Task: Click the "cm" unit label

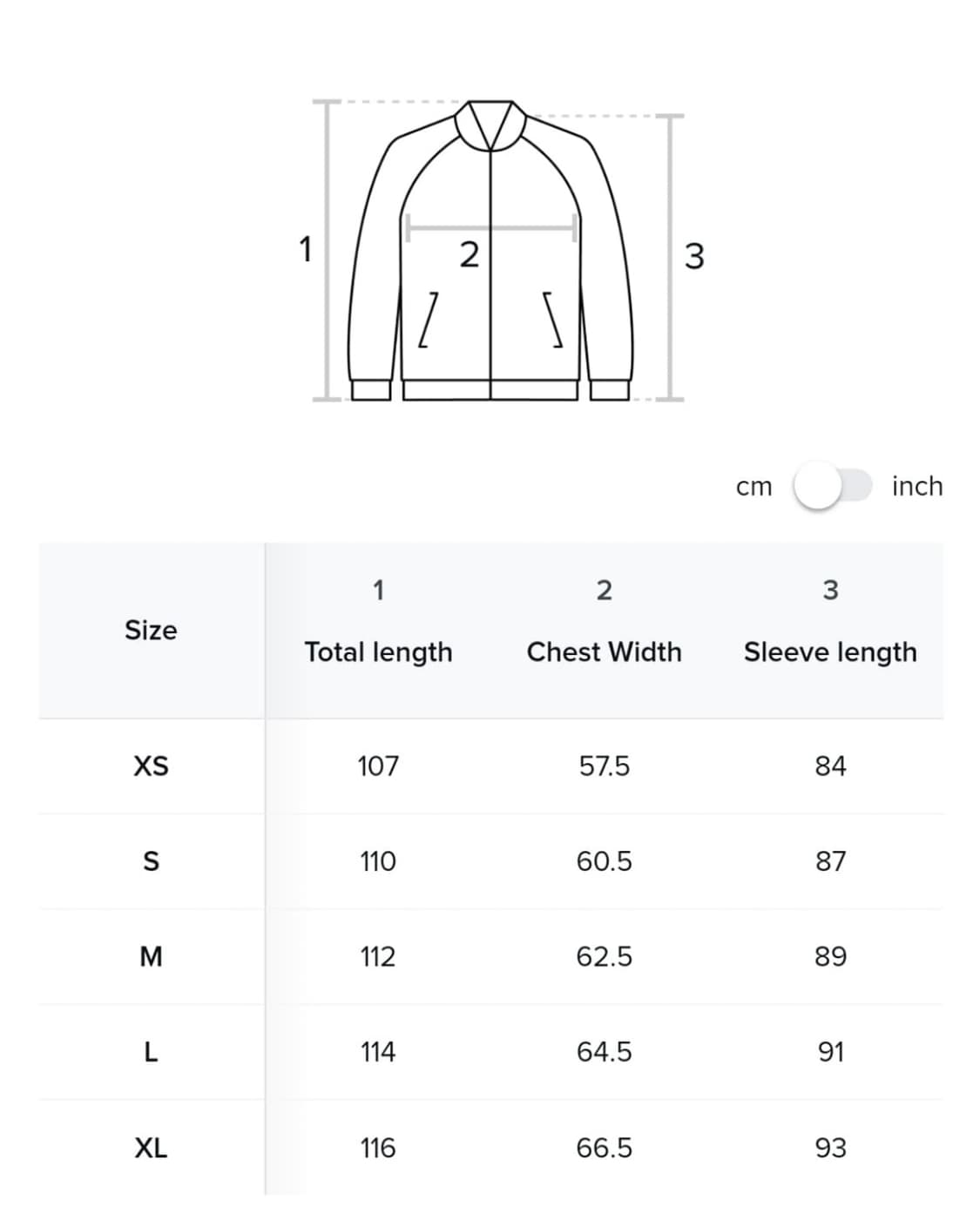Action: coord(754,487)
